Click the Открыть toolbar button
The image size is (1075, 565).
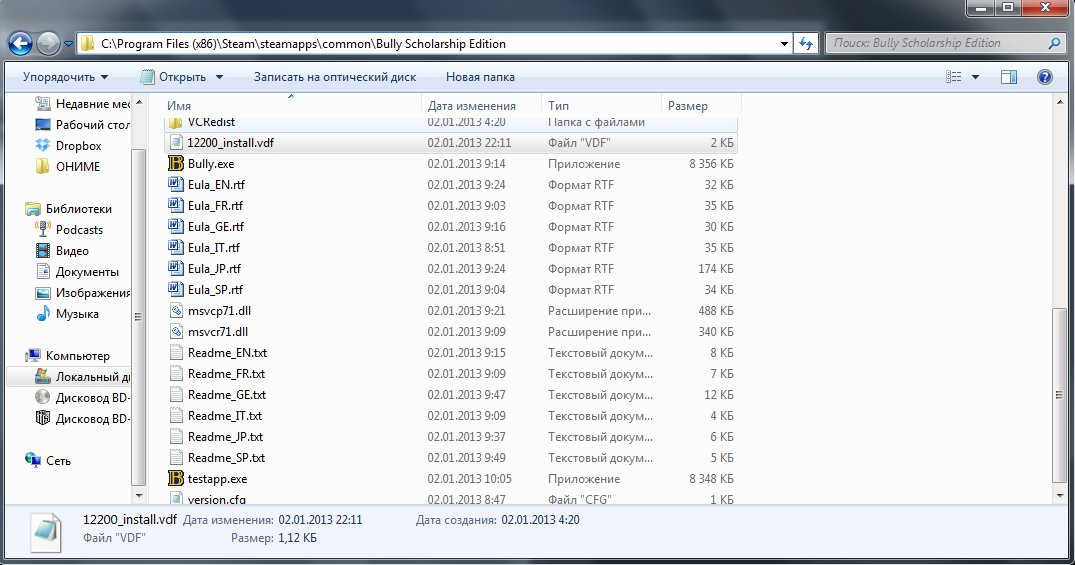point(173,77)
